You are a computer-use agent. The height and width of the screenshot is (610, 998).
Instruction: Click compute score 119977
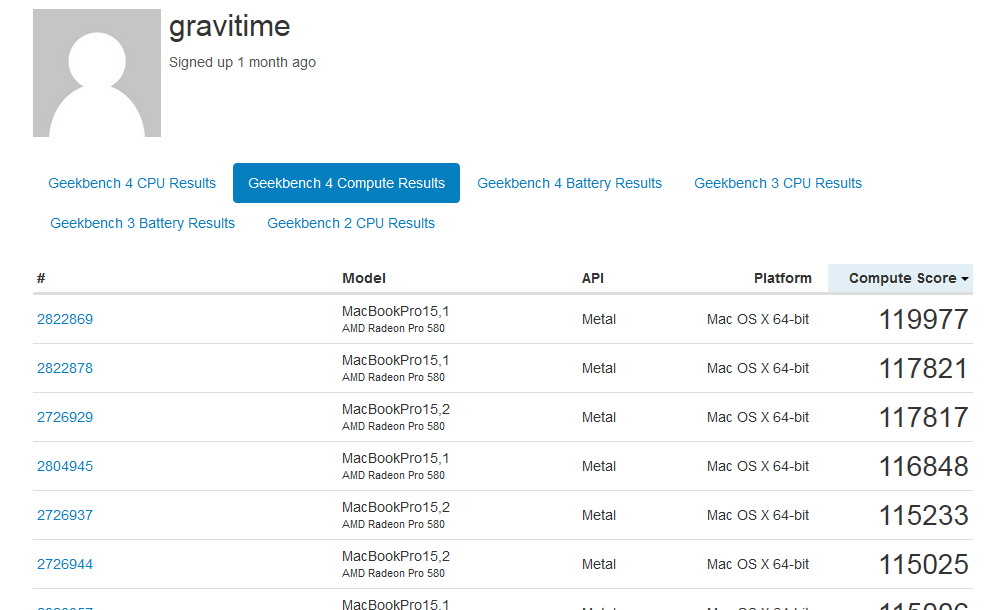(x=924, y=320)
